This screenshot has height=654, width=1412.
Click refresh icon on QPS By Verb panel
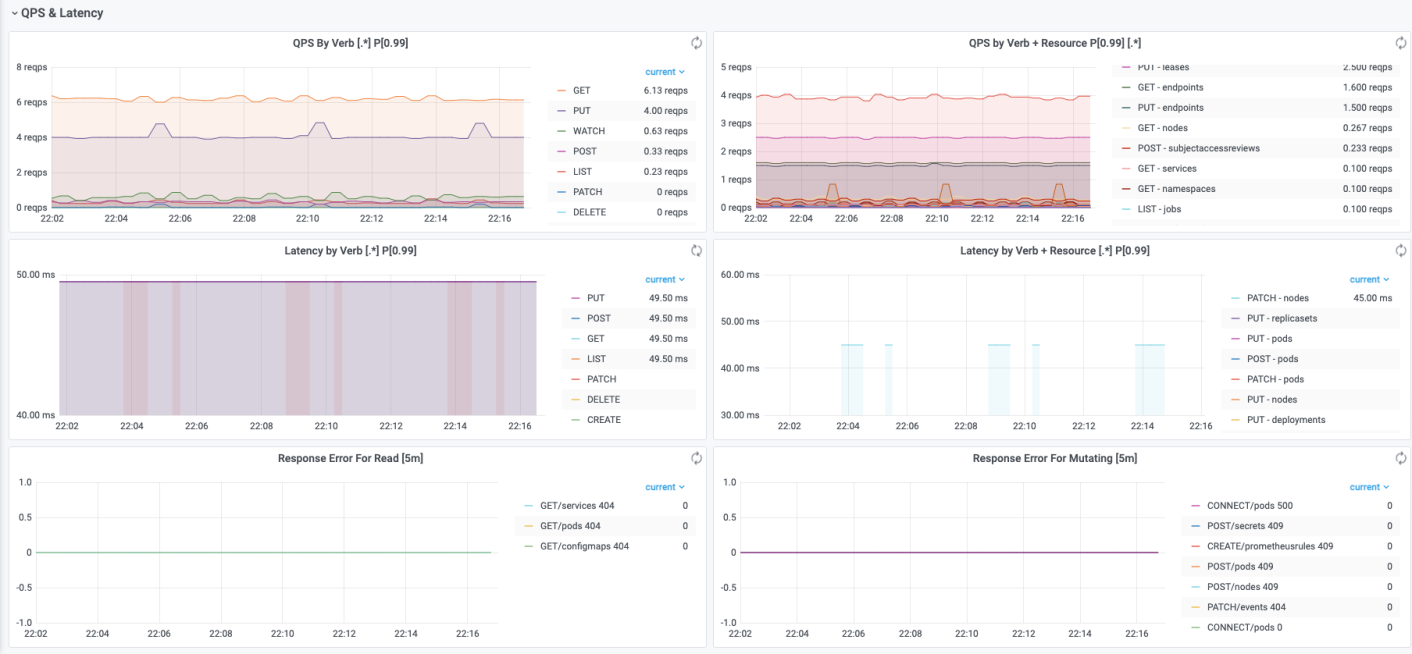tap(697, 43)
